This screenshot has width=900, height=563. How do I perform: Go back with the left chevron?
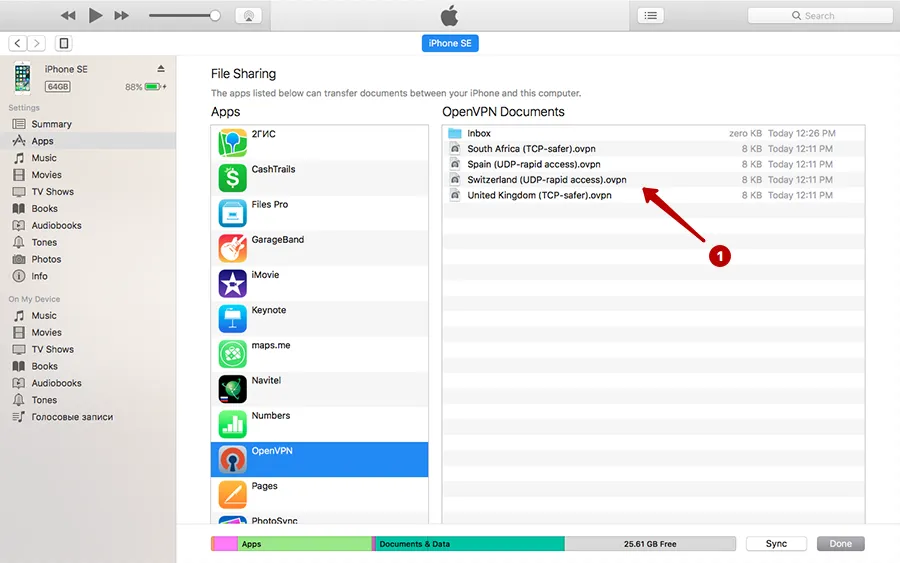click(18, 43)
